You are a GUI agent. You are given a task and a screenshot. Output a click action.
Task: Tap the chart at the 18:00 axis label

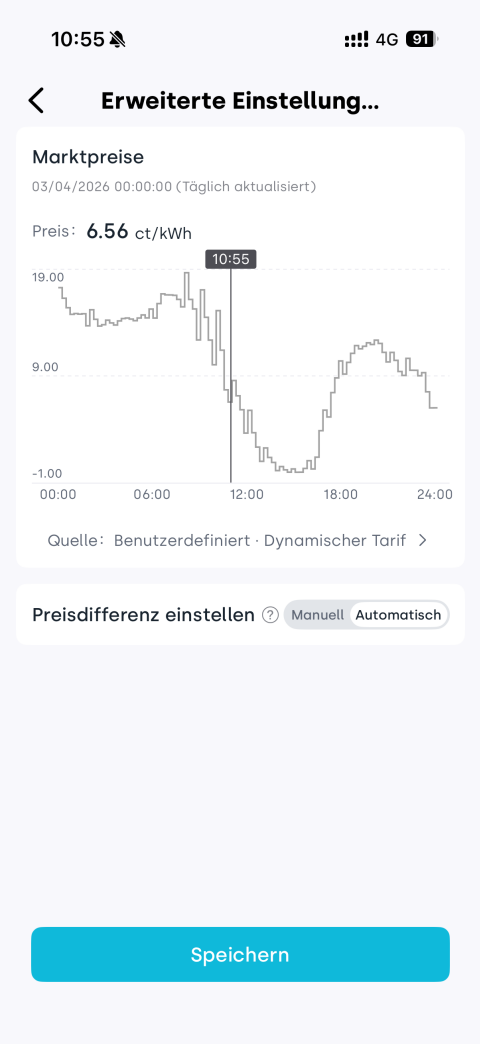341,495
